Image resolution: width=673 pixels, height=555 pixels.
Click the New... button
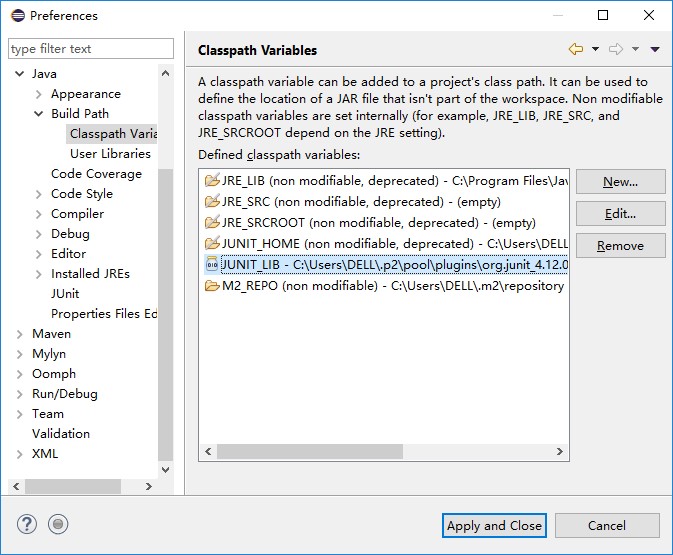[x=620, y=182]
